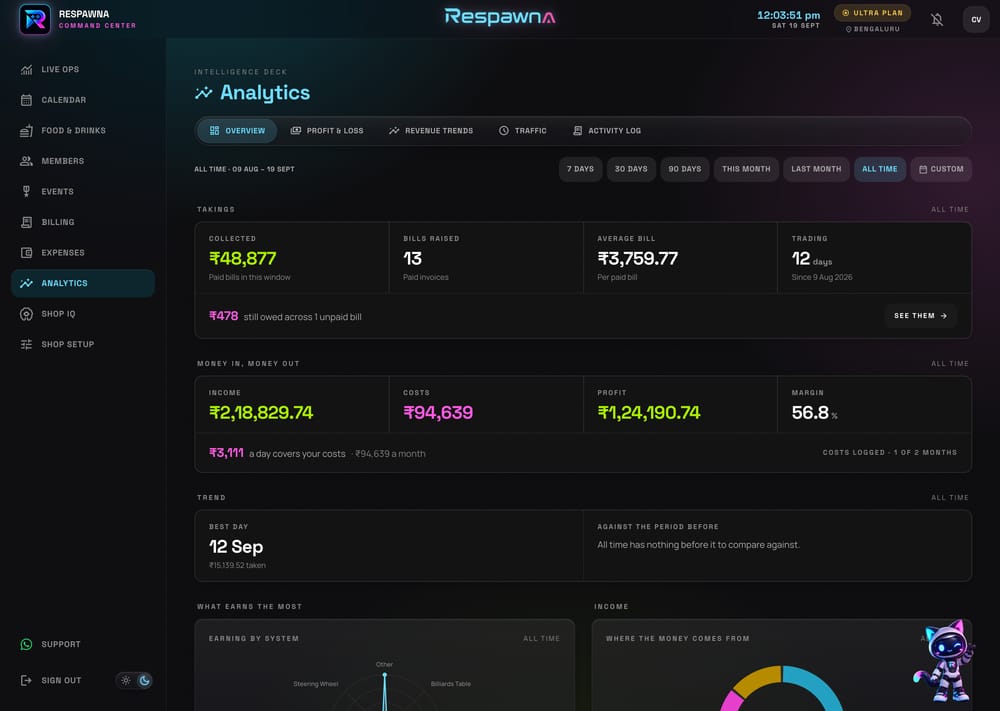Viewport: 1000px width, 711px height.
Task: Click Costs Logged 1 of 2 Months
Action: 890,453
